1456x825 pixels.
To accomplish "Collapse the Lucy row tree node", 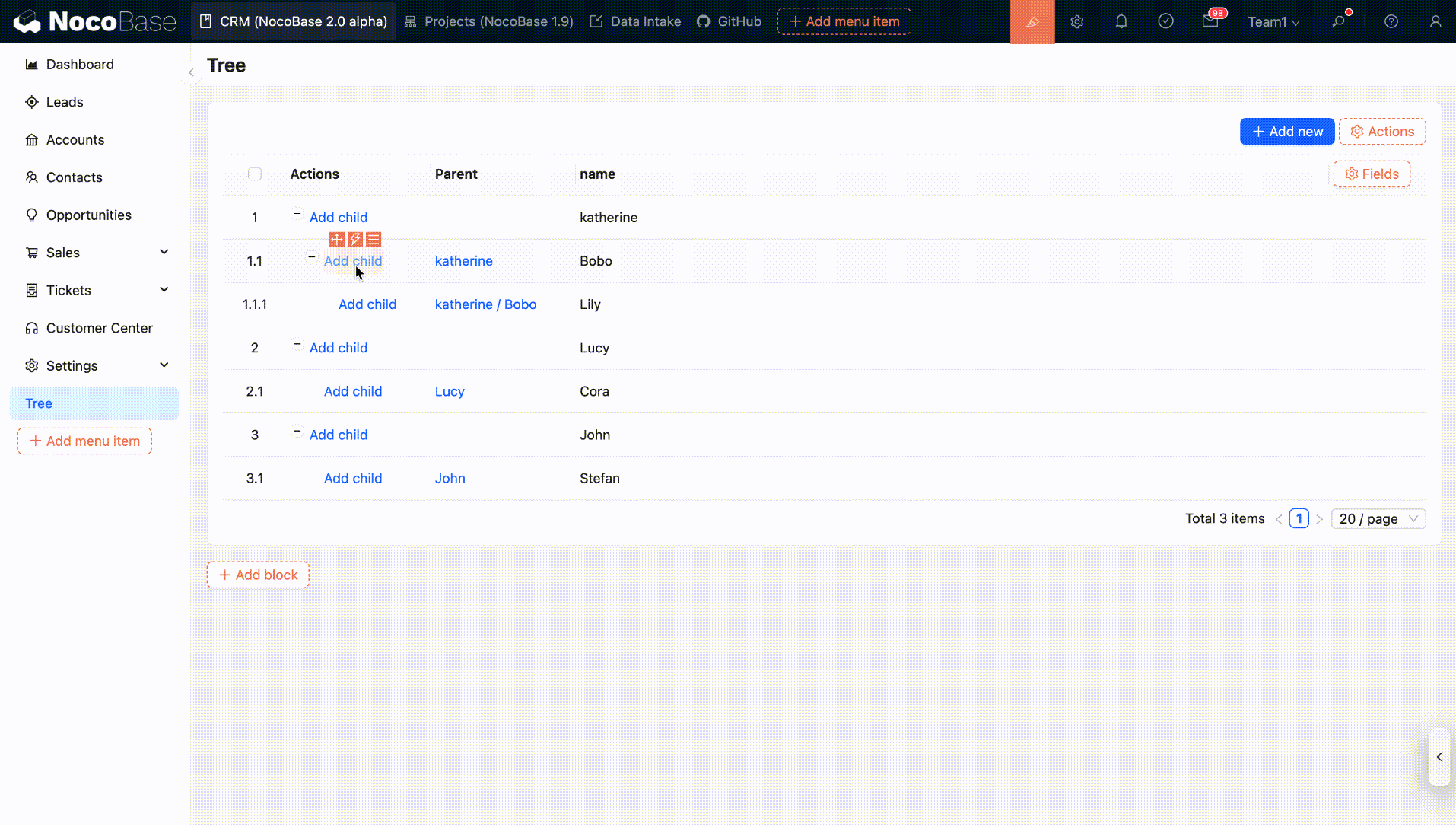I will tap(297, 344).
